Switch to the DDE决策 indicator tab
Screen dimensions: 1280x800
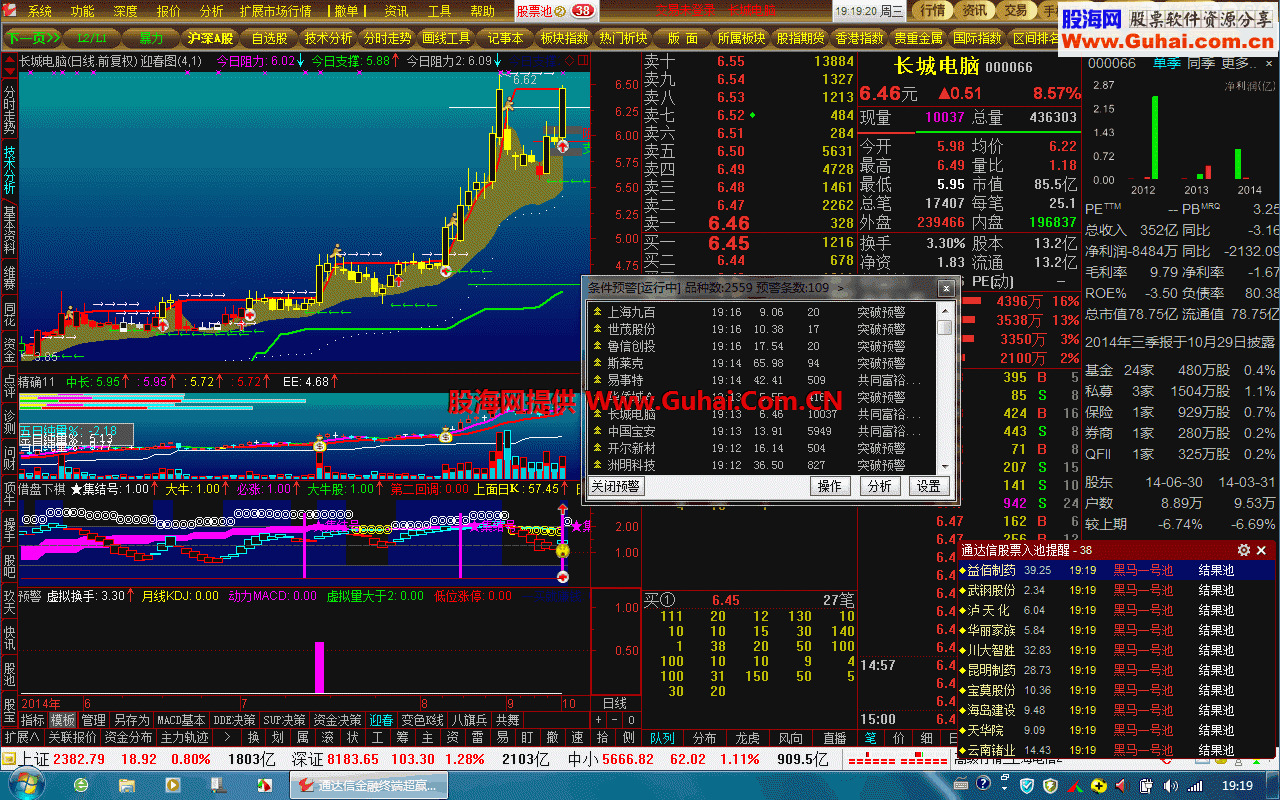[234, 720]
